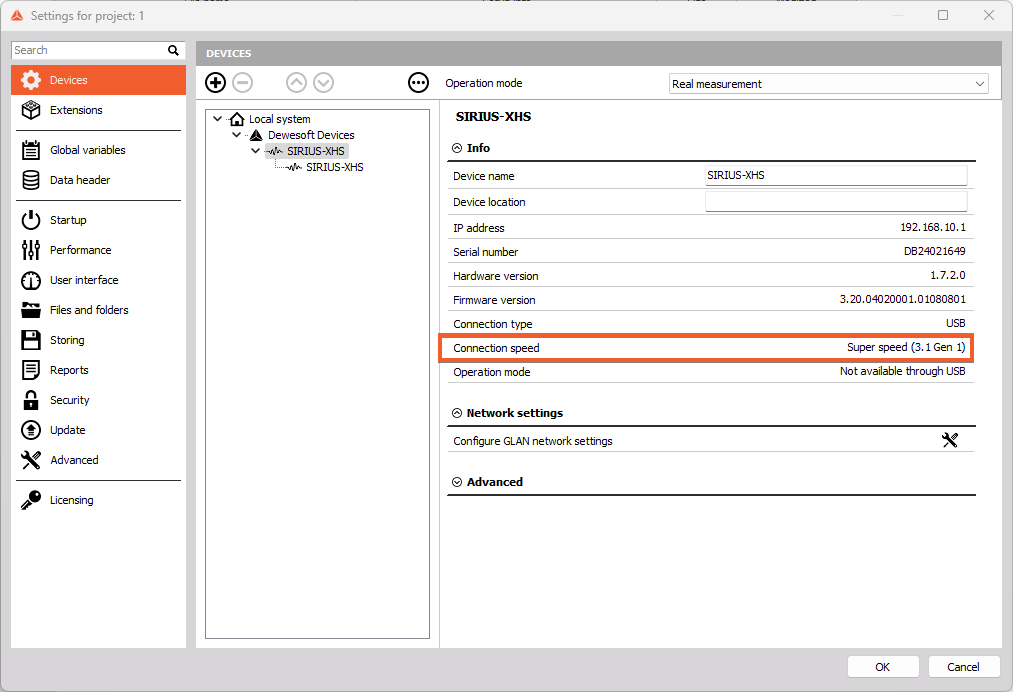Collapse the Info section

pyautogui.click(x=457, y=148)
